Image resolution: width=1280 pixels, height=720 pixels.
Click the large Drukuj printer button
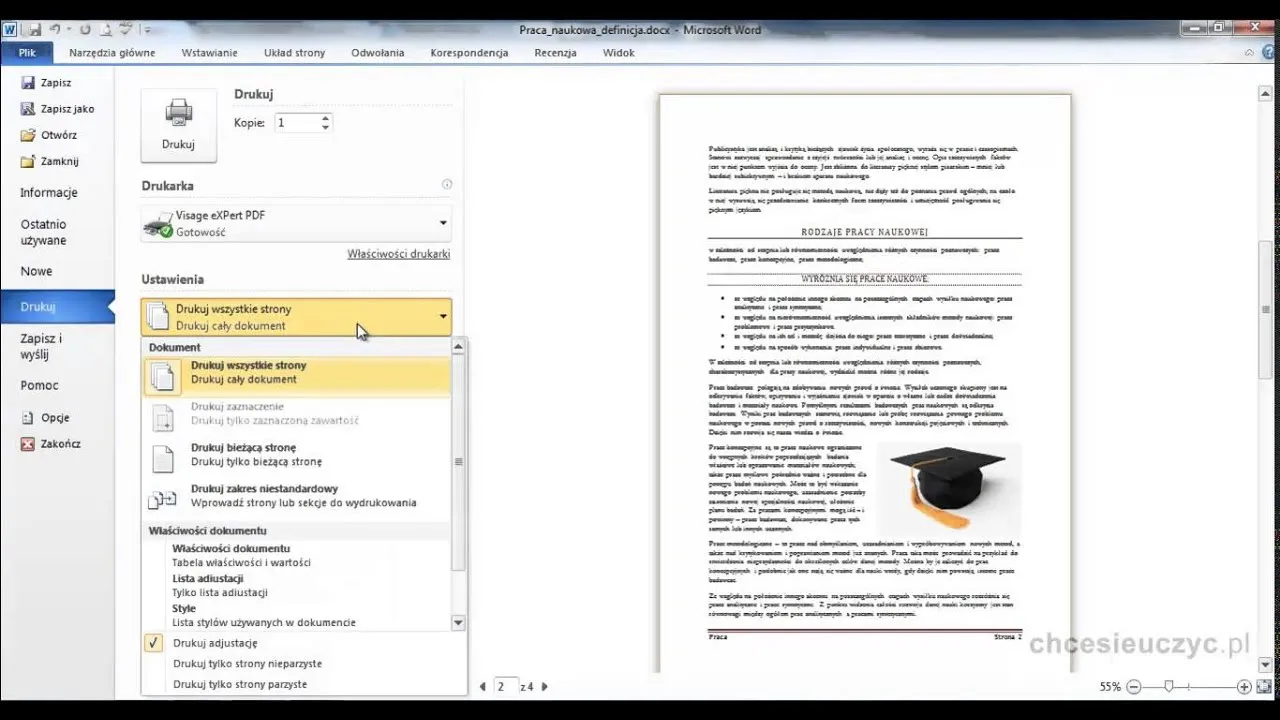(x=178, y=125)
